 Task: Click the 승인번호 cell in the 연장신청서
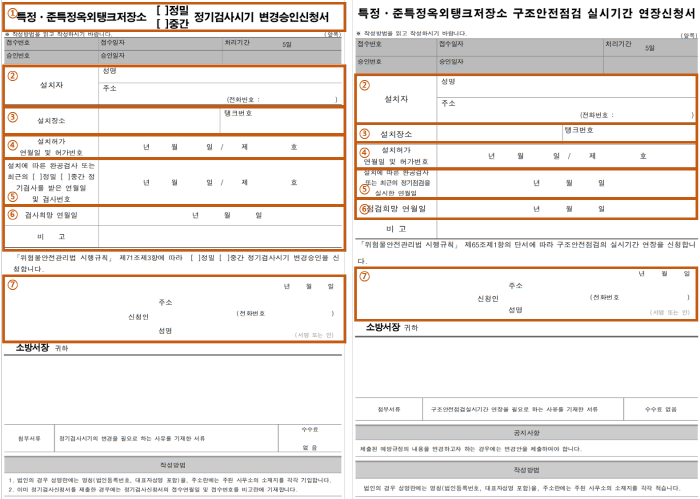click(x=396, y=65)
